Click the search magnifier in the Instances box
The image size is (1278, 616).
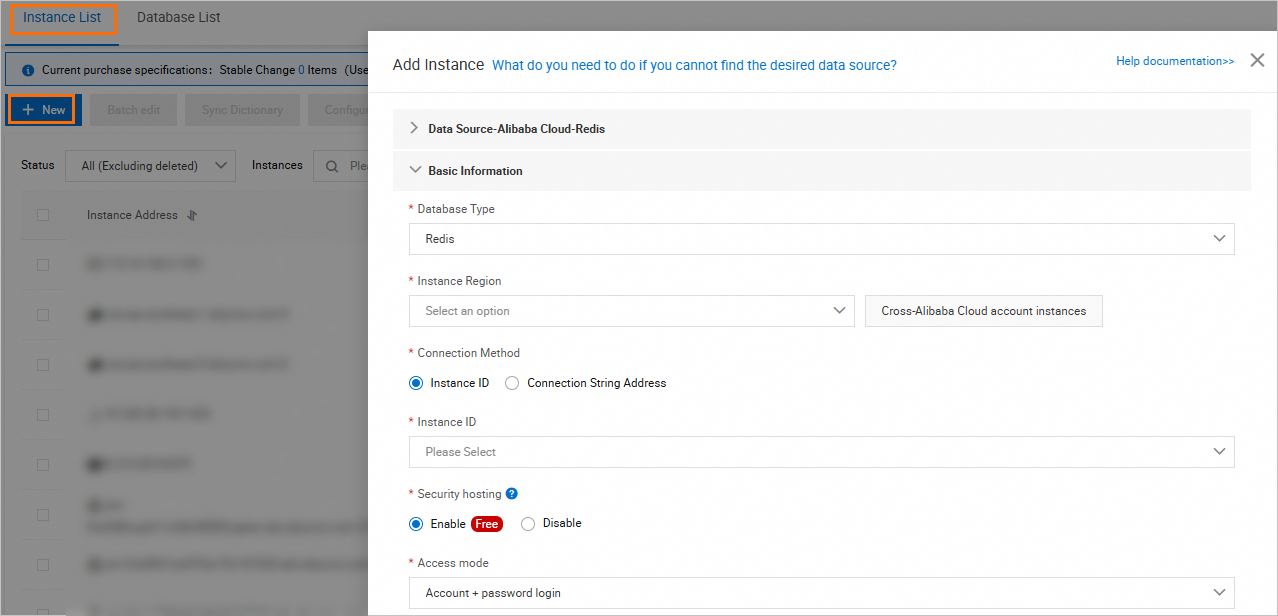tap(331, 165)
